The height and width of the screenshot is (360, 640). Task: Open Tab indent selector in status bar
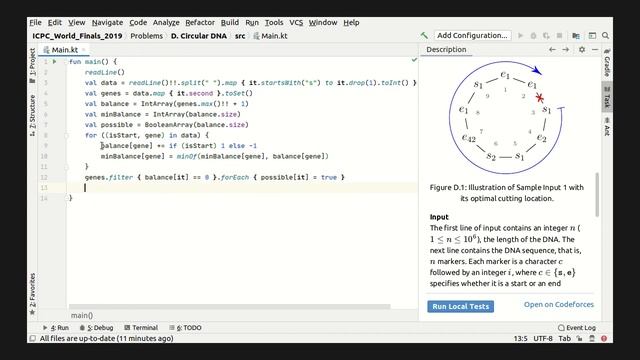point(564,338)
